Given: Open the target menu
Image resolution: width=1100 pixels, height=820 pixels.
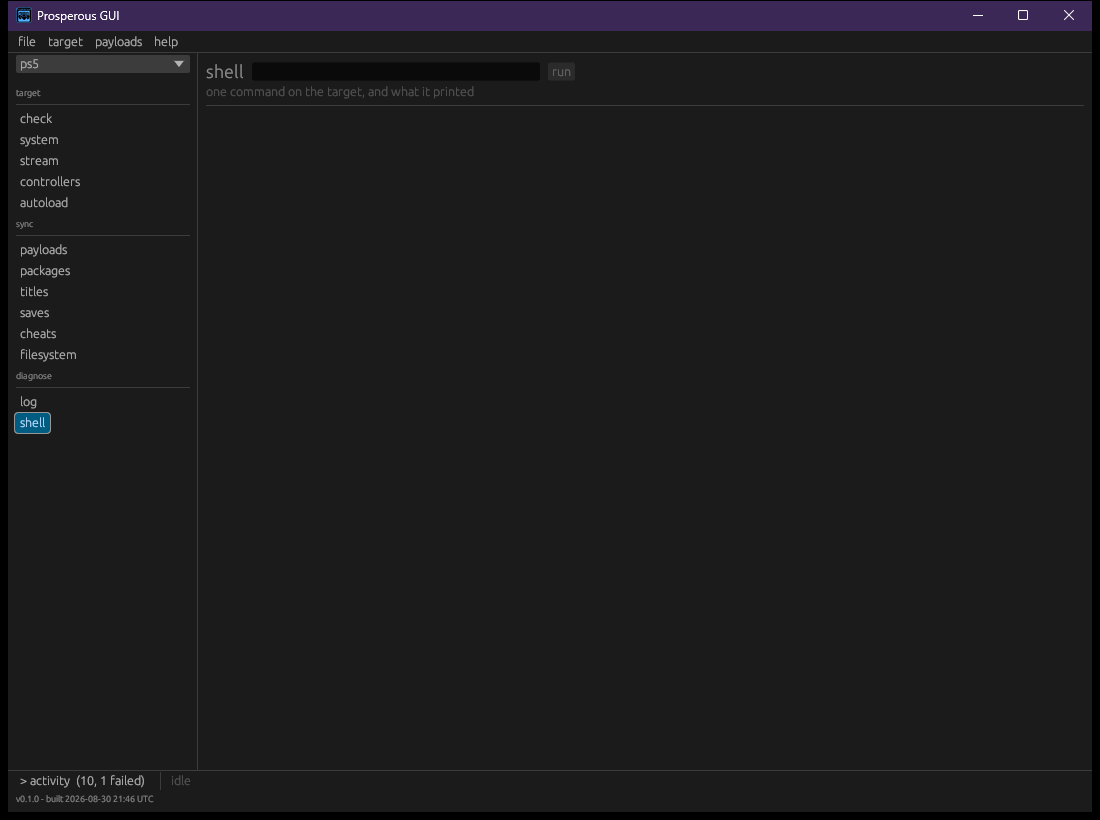Looking at the screenshot, I should [x=65, y=42].
